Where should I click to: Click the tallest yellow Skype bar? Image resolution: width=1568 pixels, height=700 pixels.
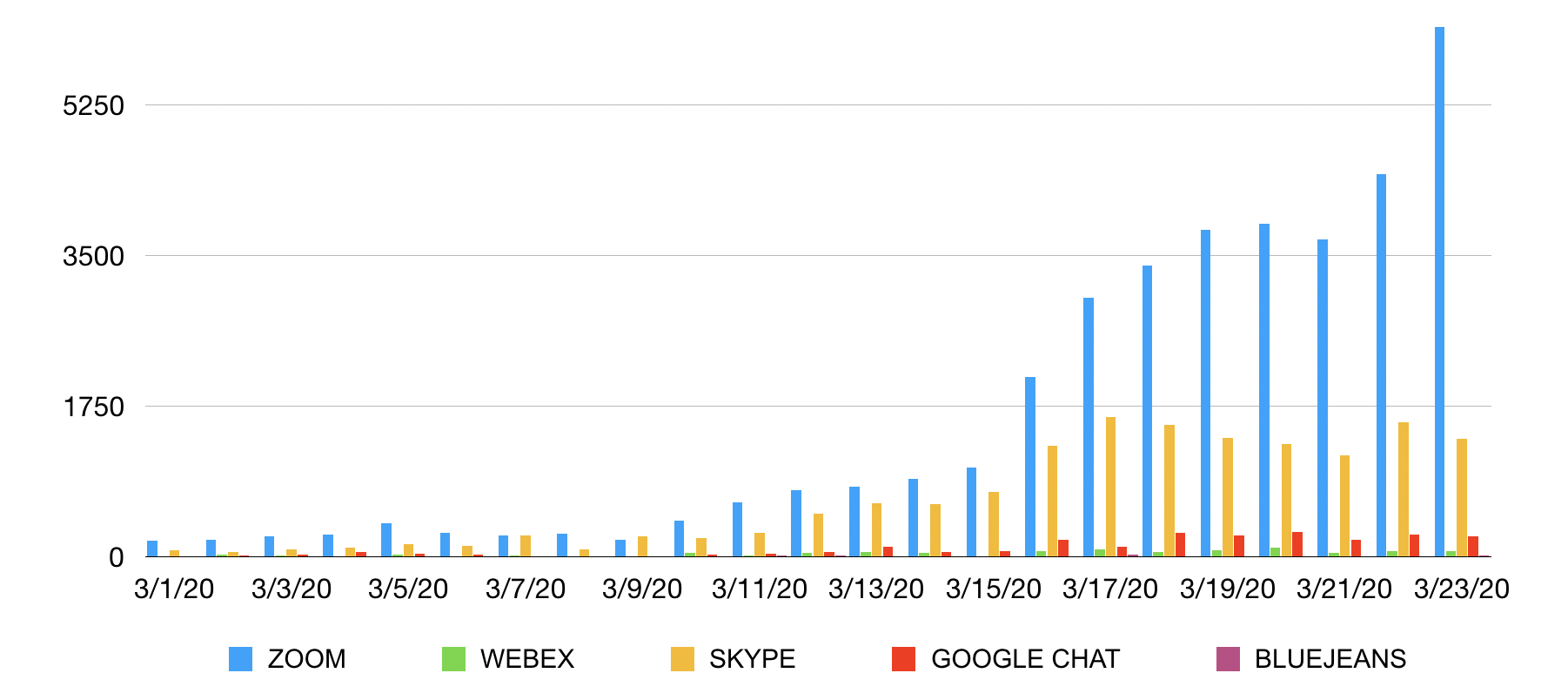1110,487
